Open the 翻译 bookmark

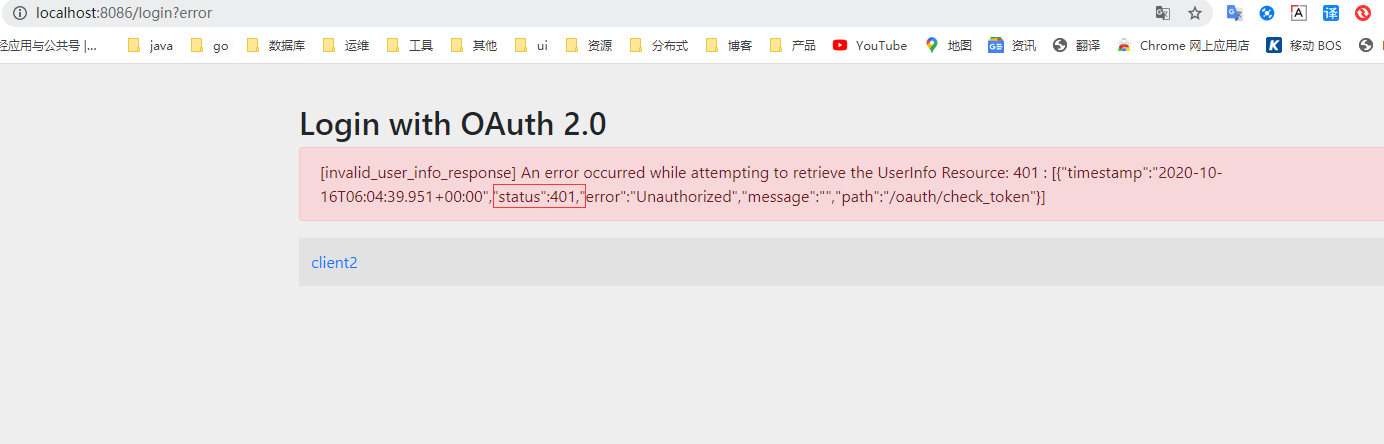click(1077, 45)
